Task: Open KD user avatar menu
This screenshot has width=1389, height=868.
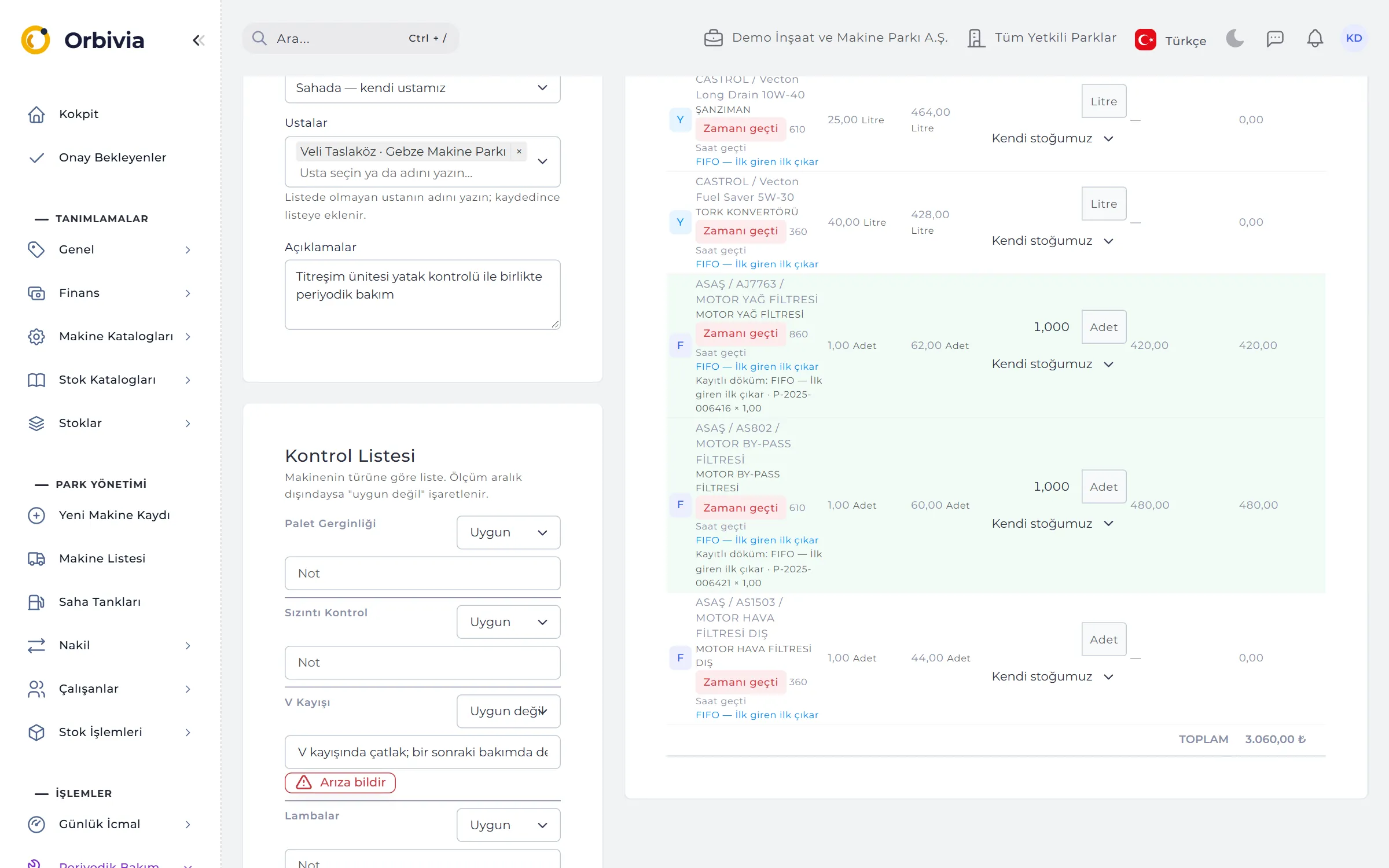Action: [1354, 38]
